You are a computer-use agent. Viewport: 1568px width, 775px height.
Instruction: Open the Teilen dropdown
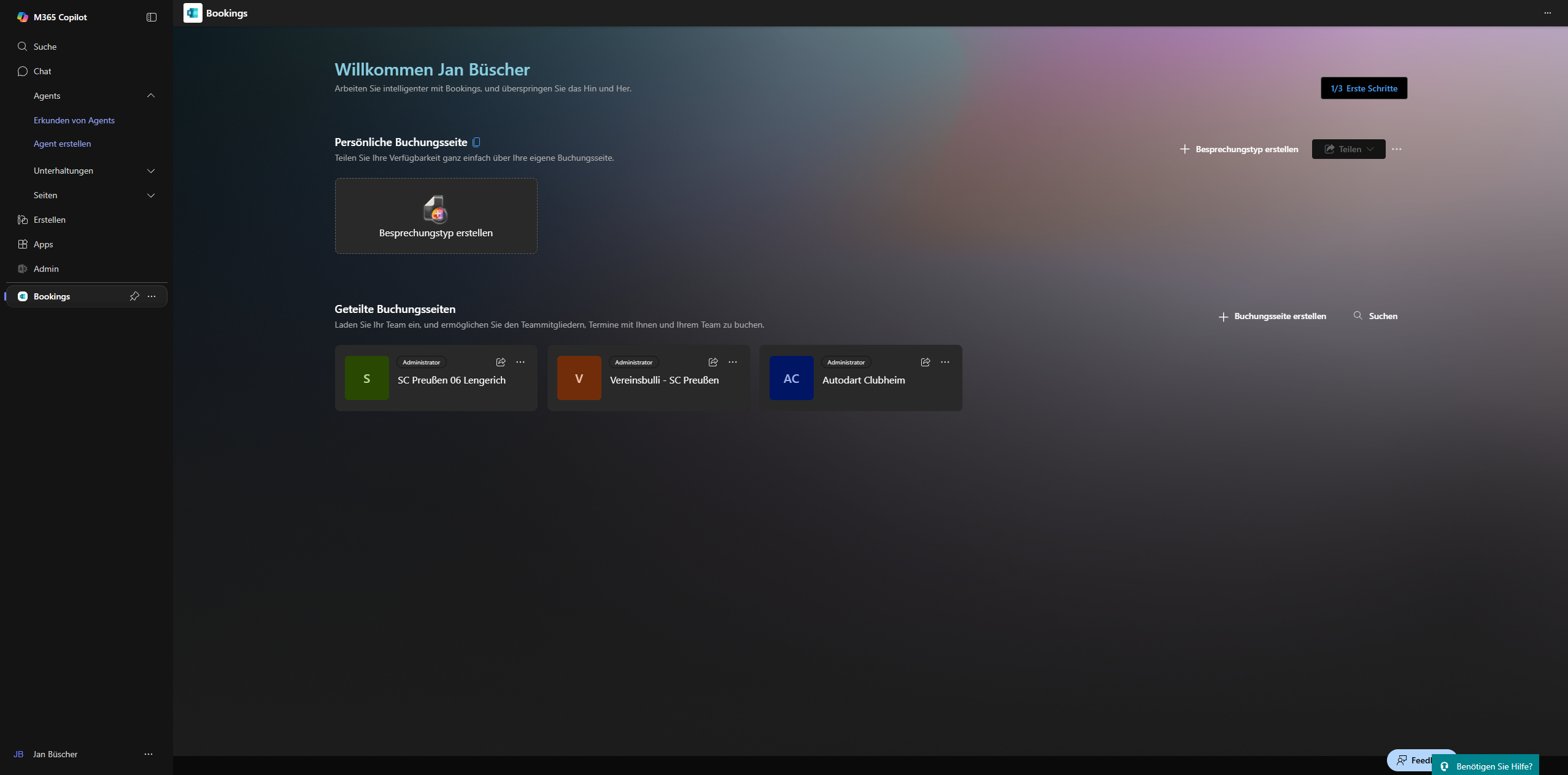(1348, 149)
